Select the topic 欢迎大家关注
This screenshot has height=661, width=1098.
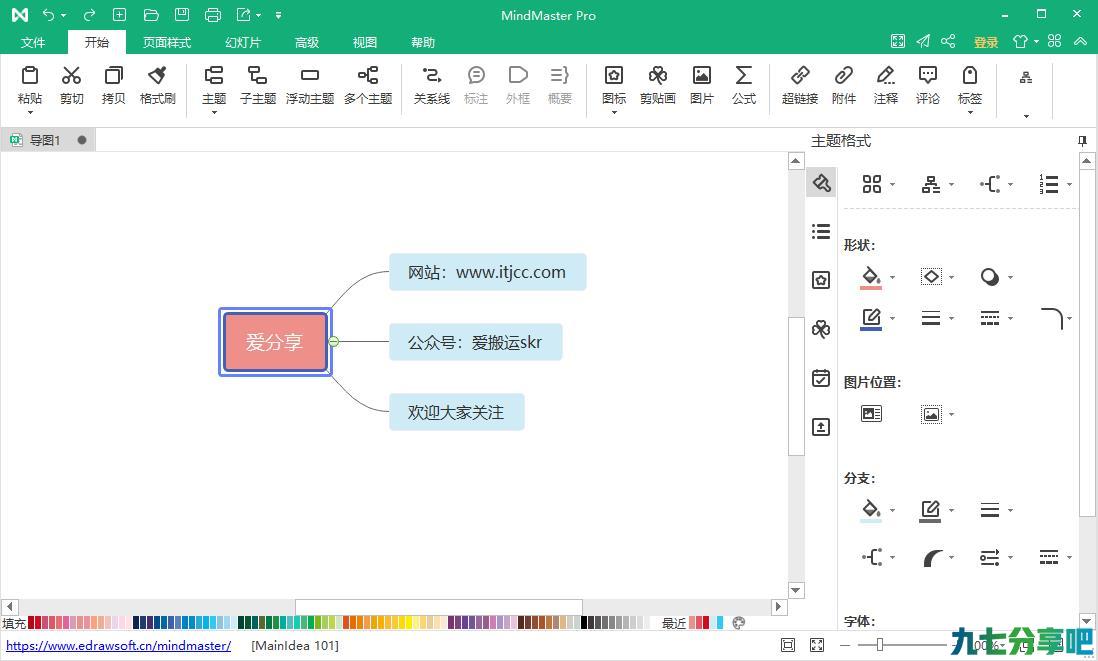coord(457,412)
